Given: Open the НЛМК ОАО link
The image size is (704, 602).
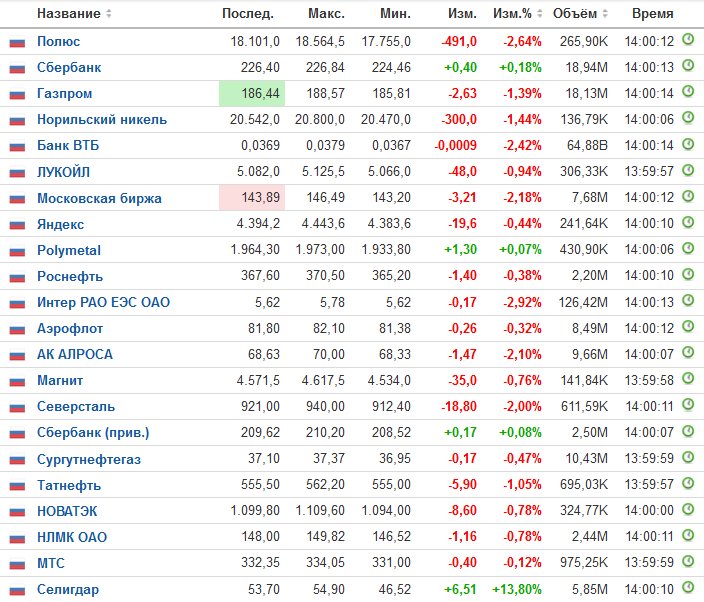Looking at the screenshot, I should [x=72, y=537].
